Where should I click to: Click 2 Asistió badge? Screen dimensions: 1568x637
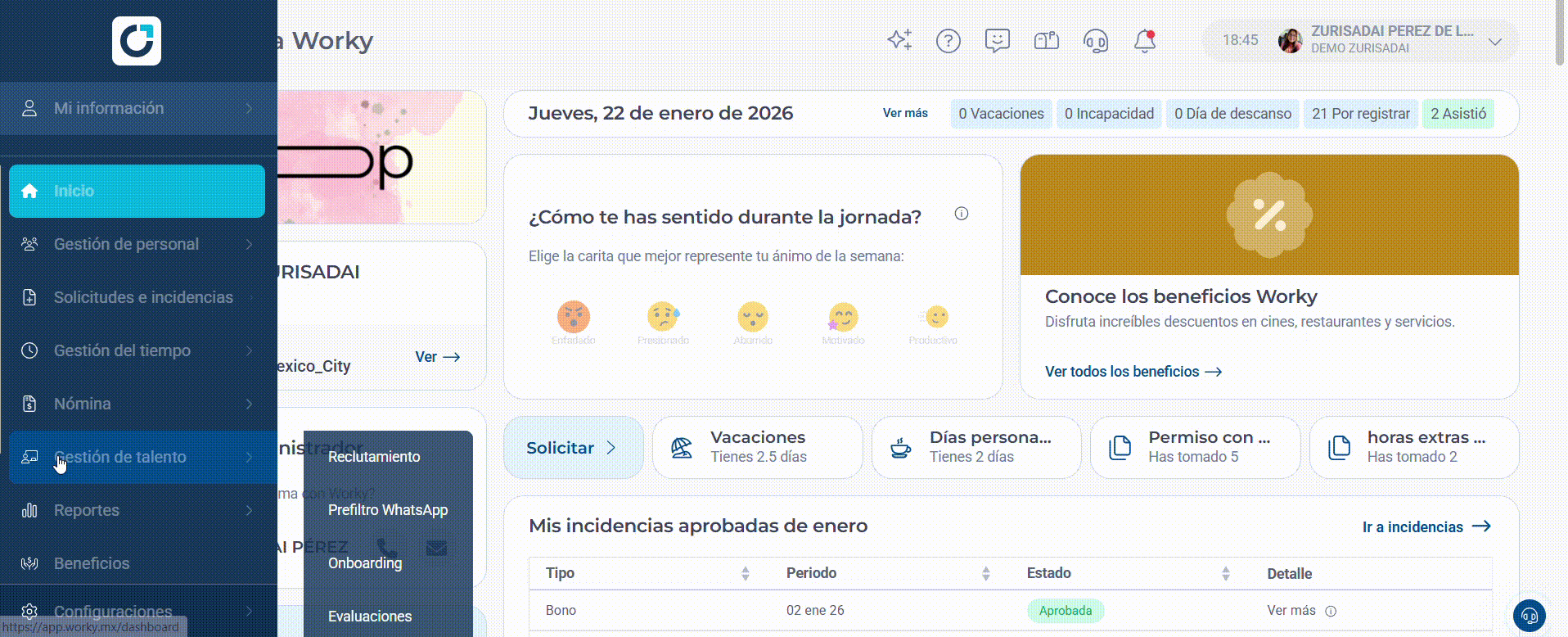pyautogui.click(x=1458, y=114)
